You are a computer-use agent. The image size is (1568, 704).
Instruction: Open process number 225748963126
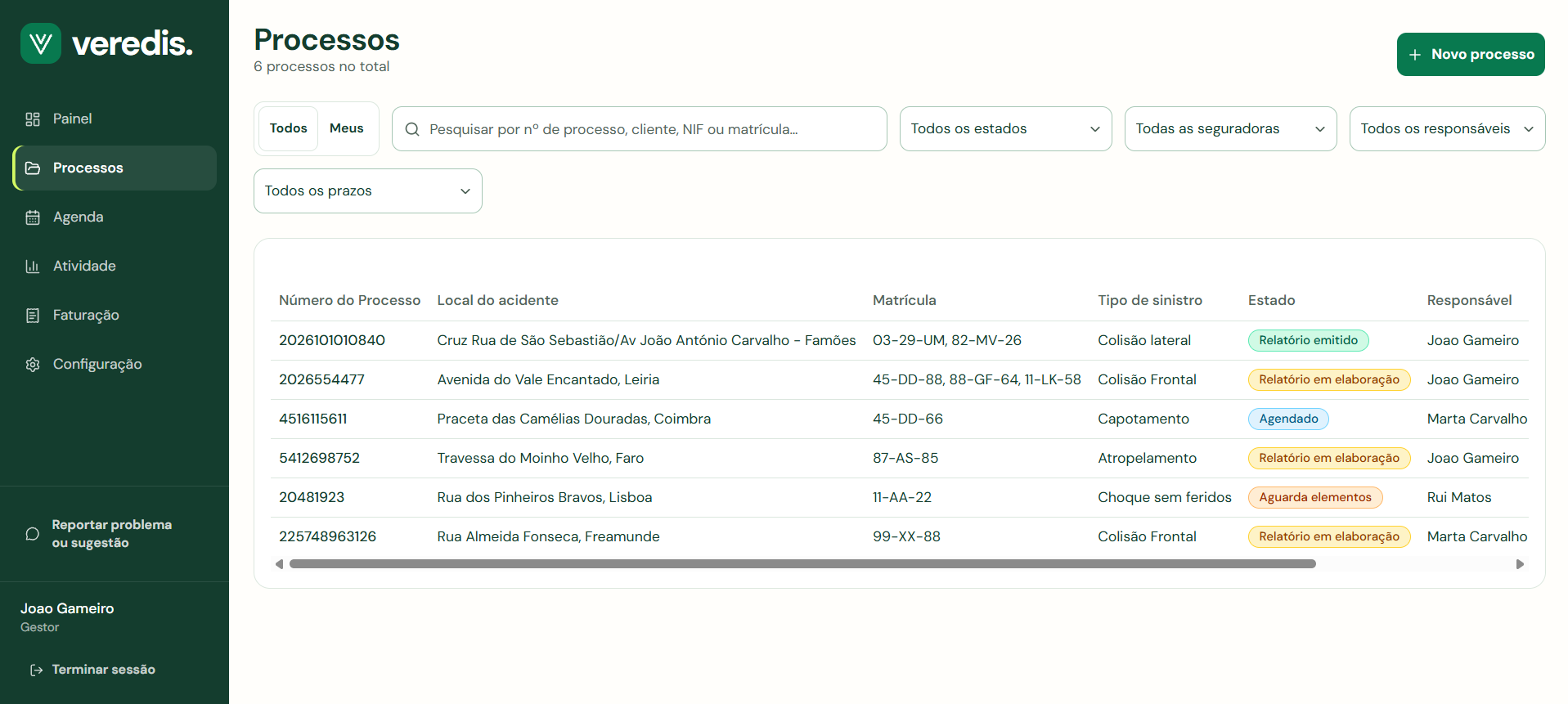coord(327,537)
